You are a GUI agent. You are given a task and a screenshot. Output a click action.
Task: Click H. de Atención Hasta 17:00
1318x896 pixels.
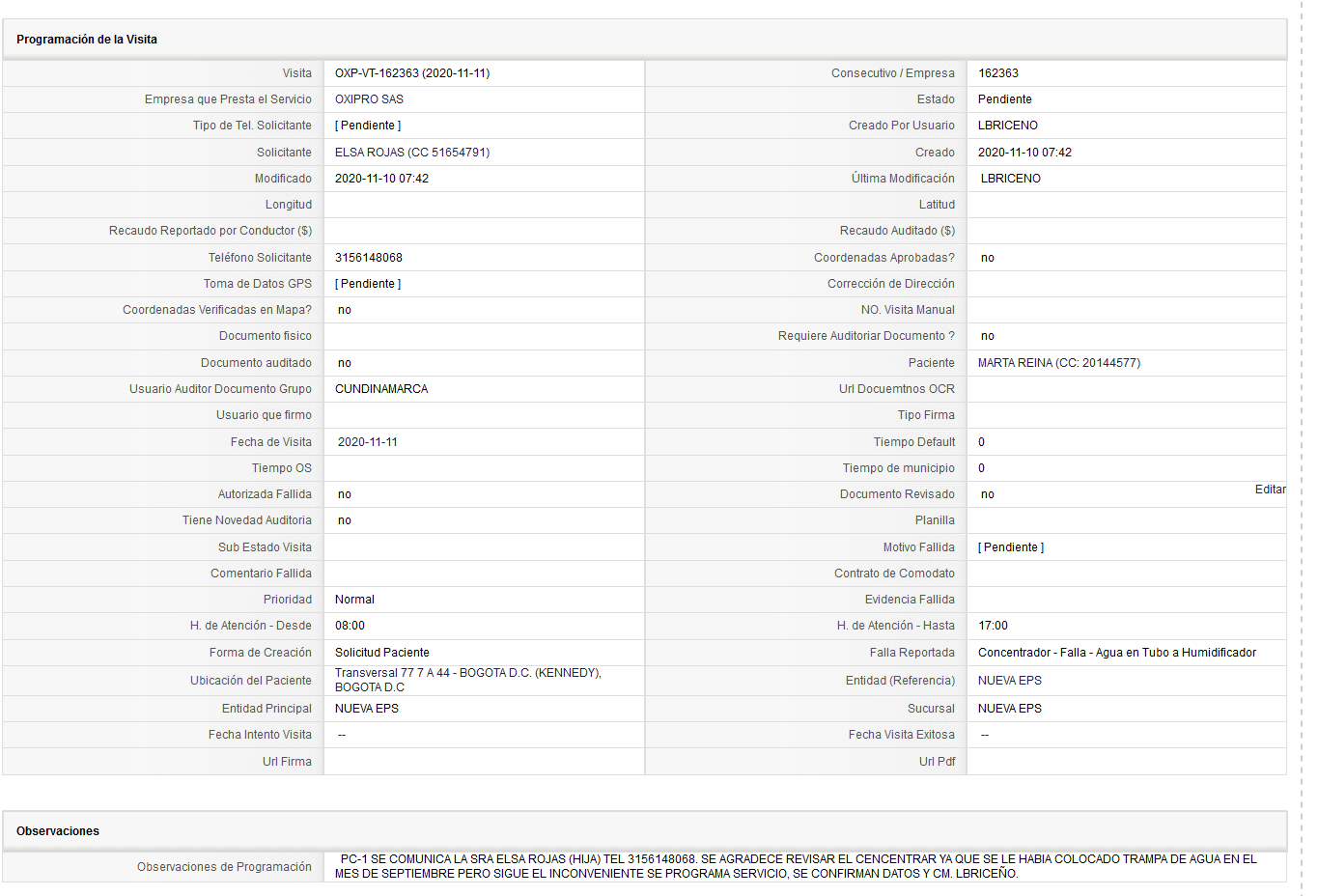(x=993, y=626)
